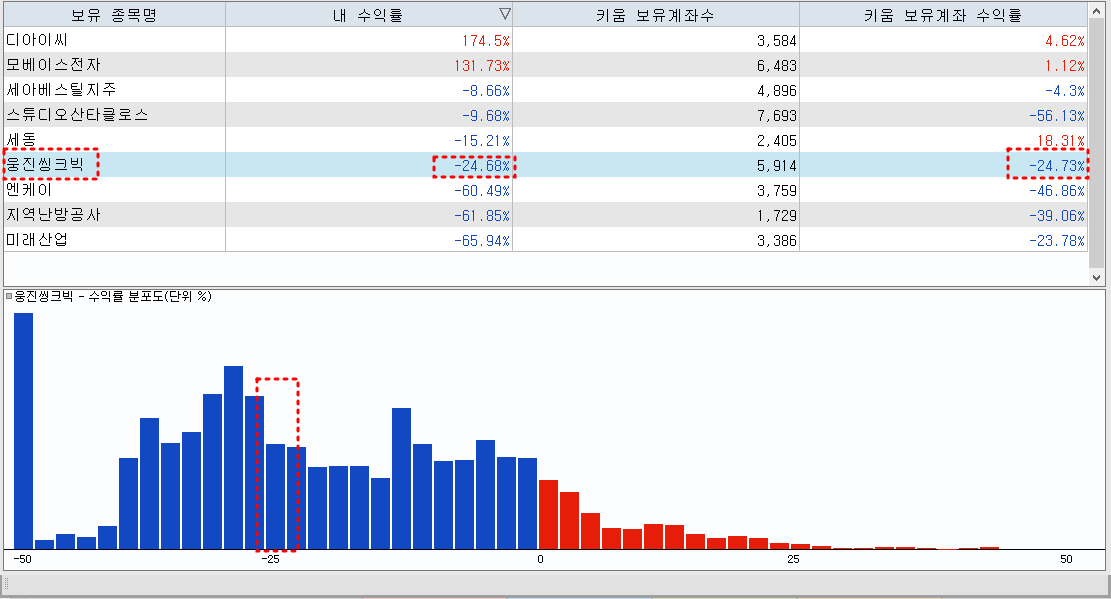This screenshot has width=1111, height=599.
Task: Select the 지역난방공사 stock row
Action: point(546,215)
